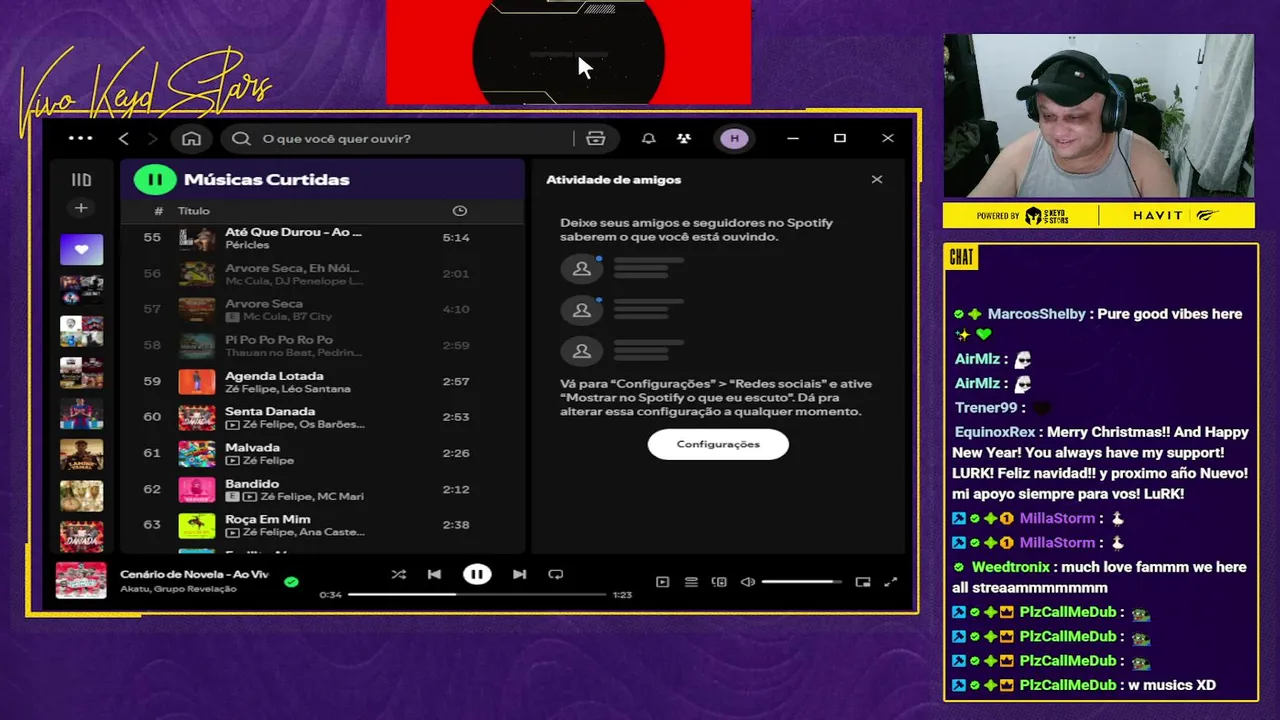This screenshot has width=1280, height=720.
Task: Toggle repeat in the player bar
Action: [556, 574]
